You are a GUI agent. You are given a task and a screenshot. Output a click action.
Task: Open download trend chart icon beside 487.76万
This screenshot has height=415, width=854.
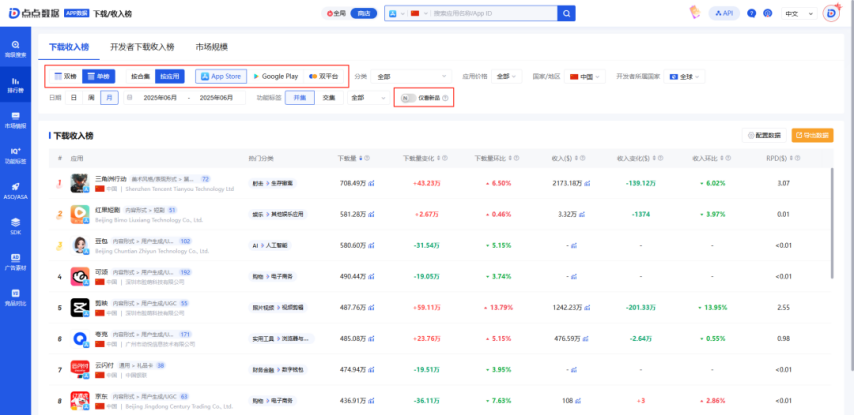371,308
